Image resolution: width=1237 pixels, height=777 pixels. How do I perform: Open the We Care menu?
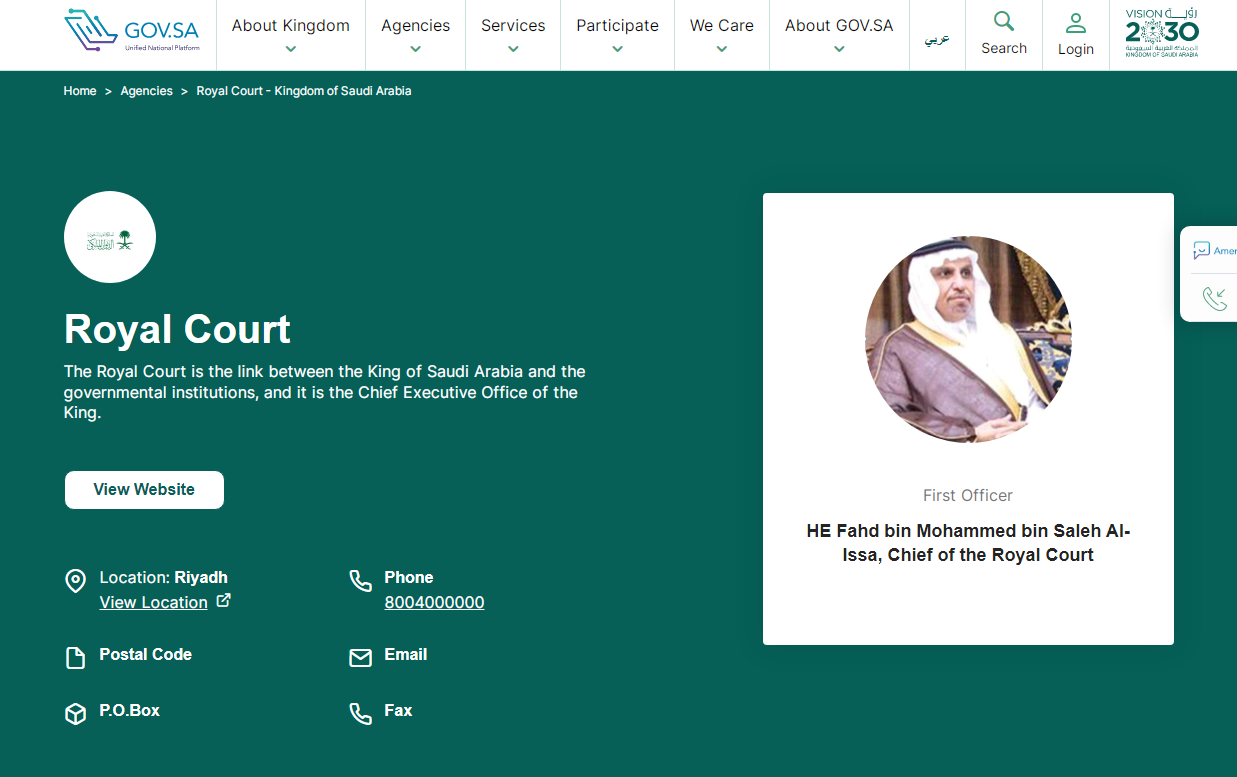tap(722, 35)
